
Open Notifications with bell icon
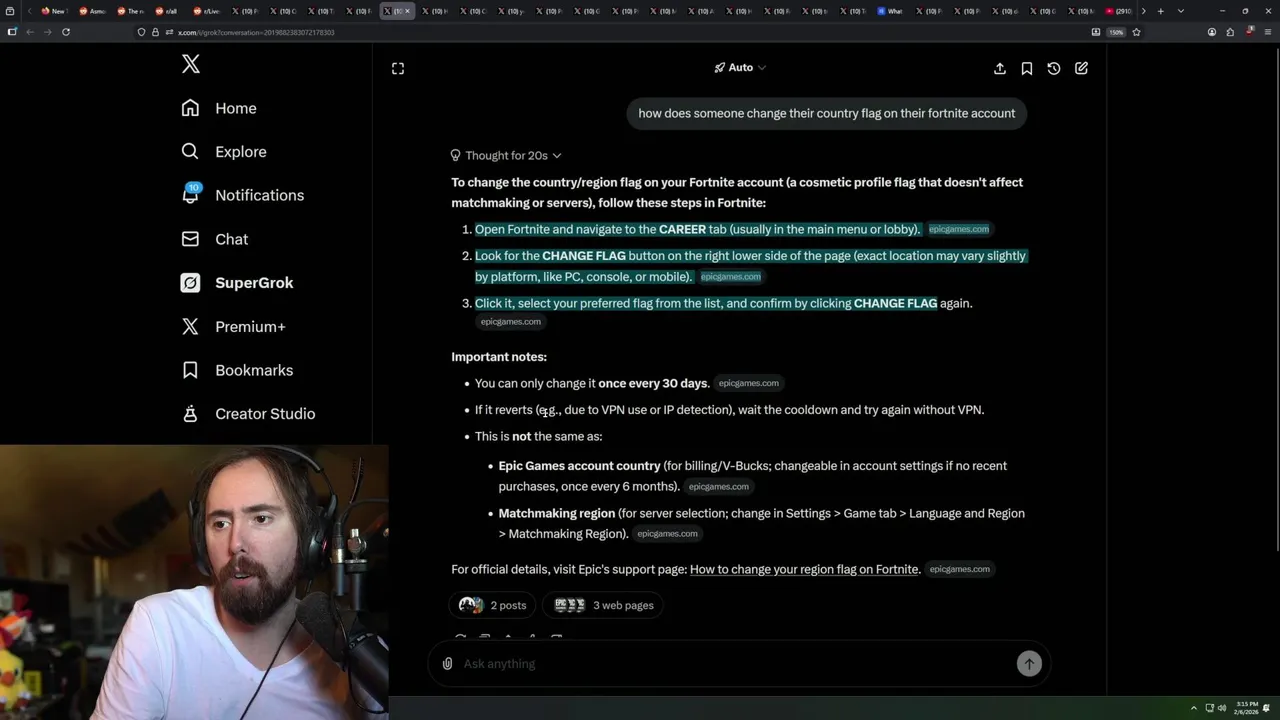(242, 195)
